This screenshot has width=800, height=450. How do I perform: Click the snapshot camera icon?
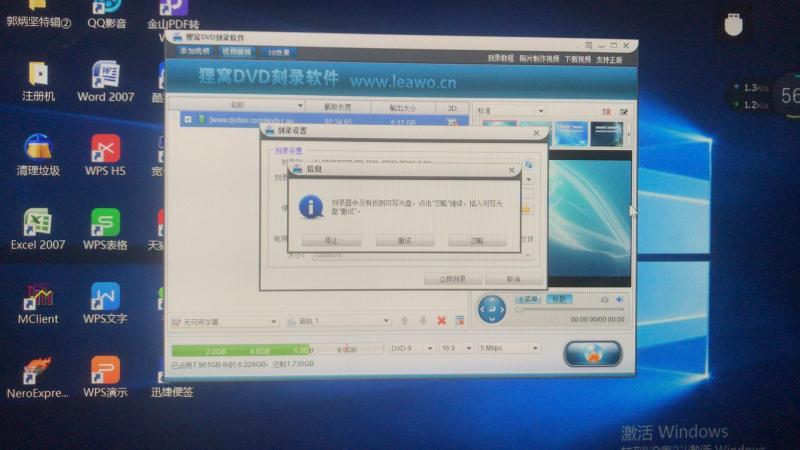tap(604, 299)
